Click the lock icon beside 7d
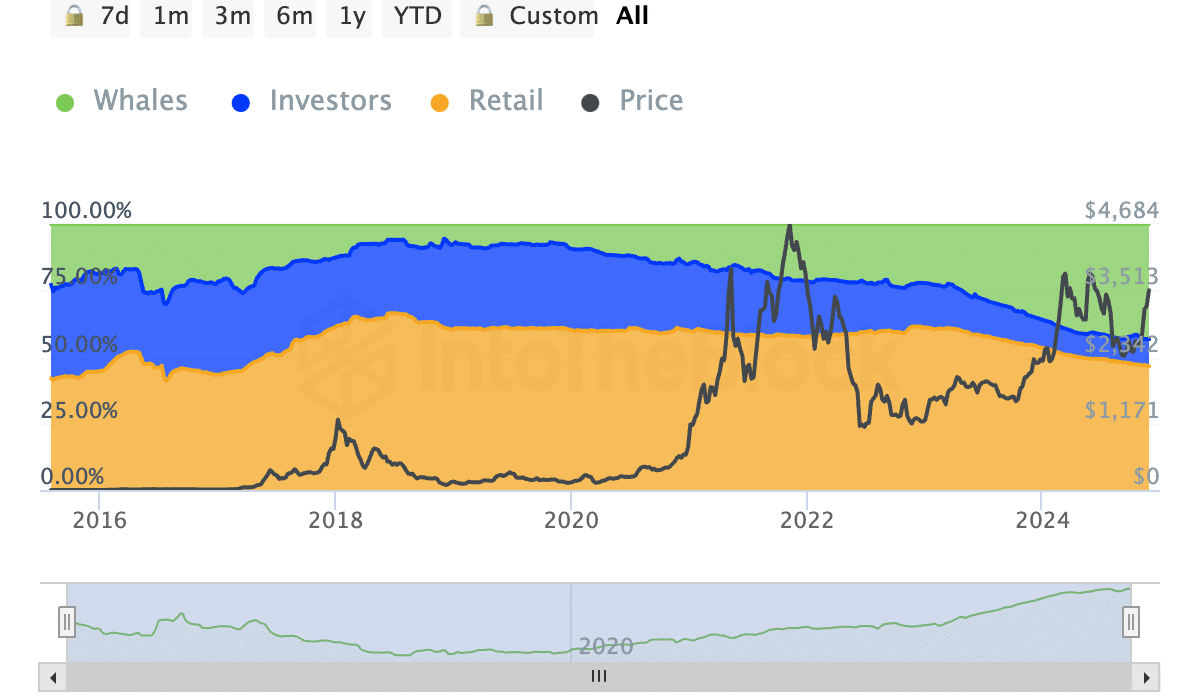1200x700 pixels. (74, 16)
